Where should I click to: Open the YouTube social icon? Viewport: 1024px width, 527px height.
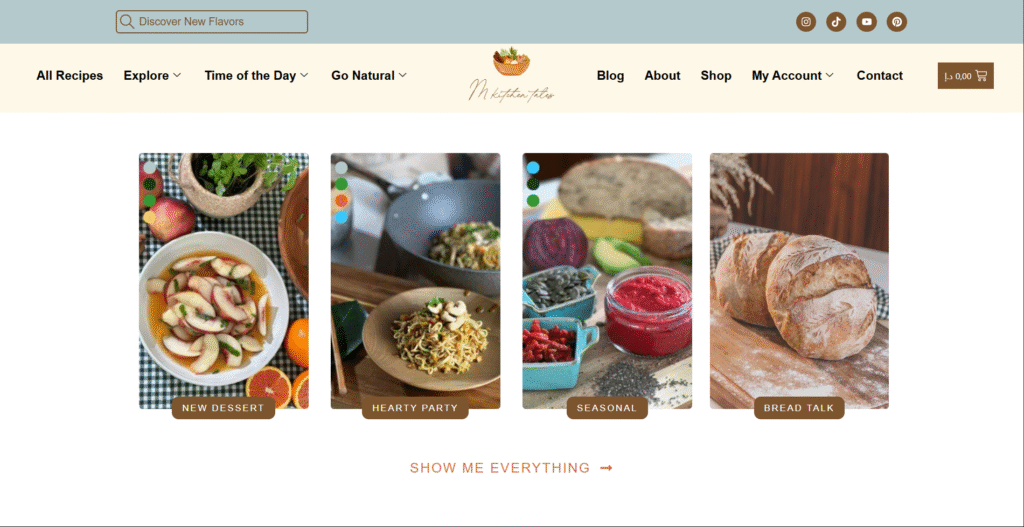click(867, 22)
